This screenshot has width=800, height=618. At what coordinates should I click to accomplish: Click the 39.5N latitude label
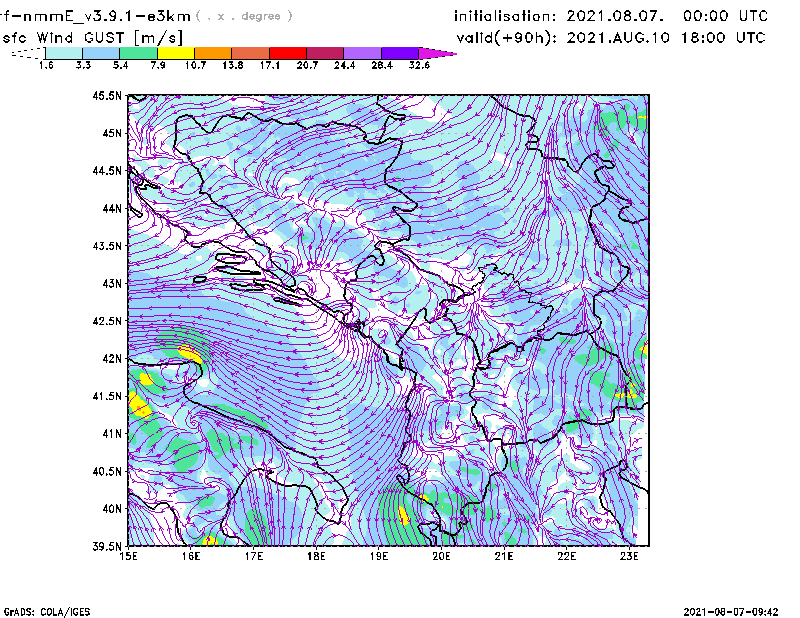coord(107,546)
